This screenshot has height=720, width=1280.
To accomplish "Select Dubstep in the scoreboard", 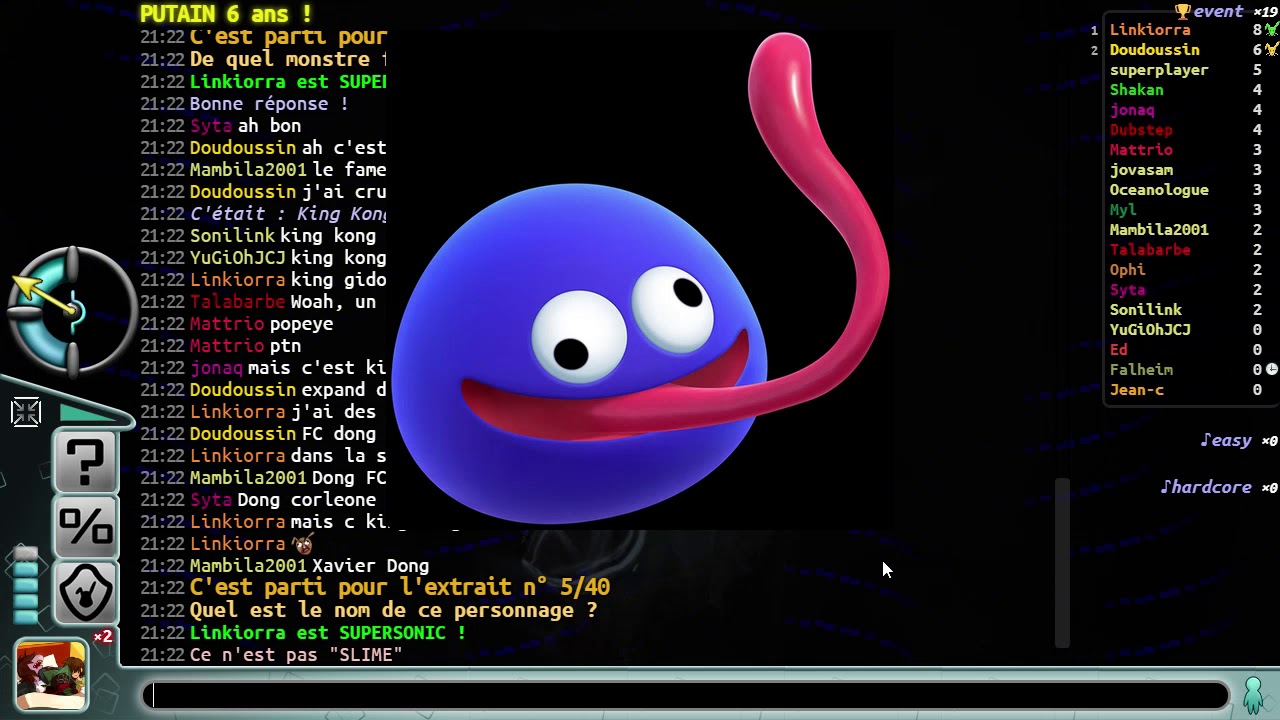I will 1141,130.
